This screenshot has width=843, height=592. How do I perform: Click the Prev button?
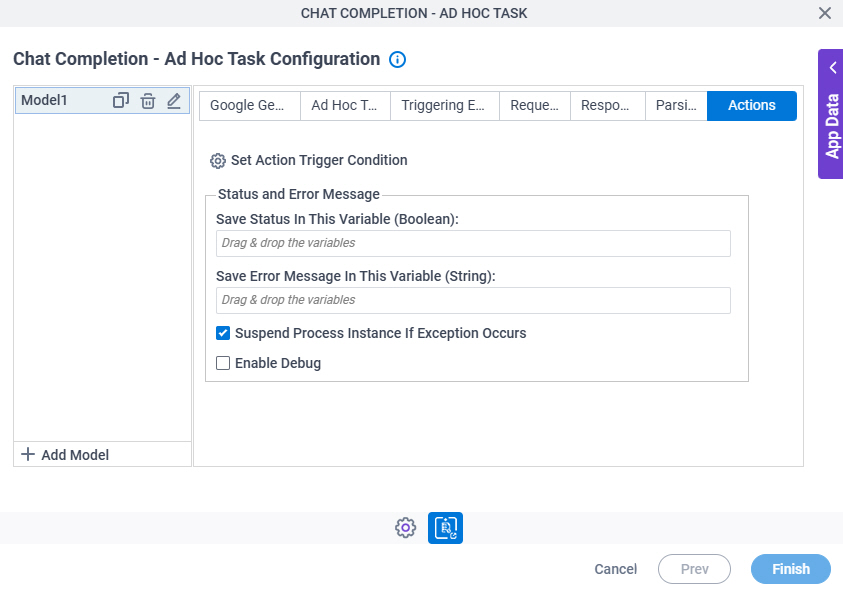coord(694,569)
